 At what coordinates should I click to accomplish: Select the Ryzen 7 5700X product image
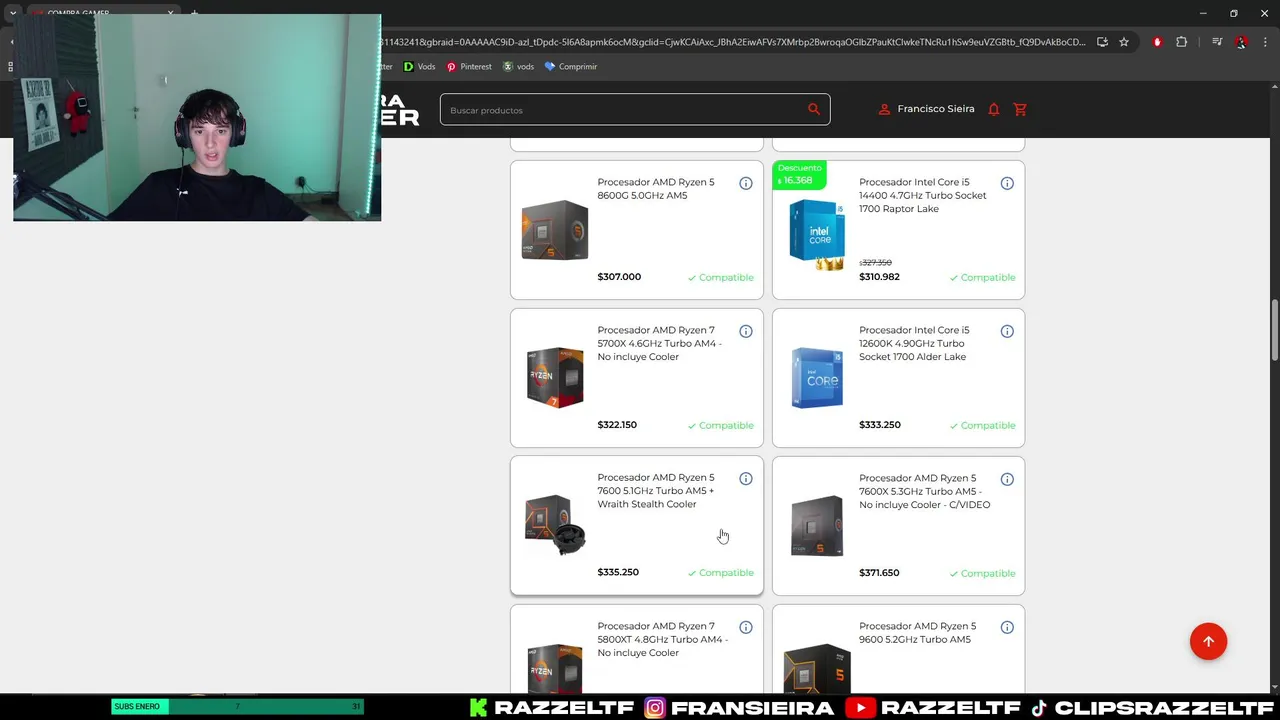tap(555, 377)
